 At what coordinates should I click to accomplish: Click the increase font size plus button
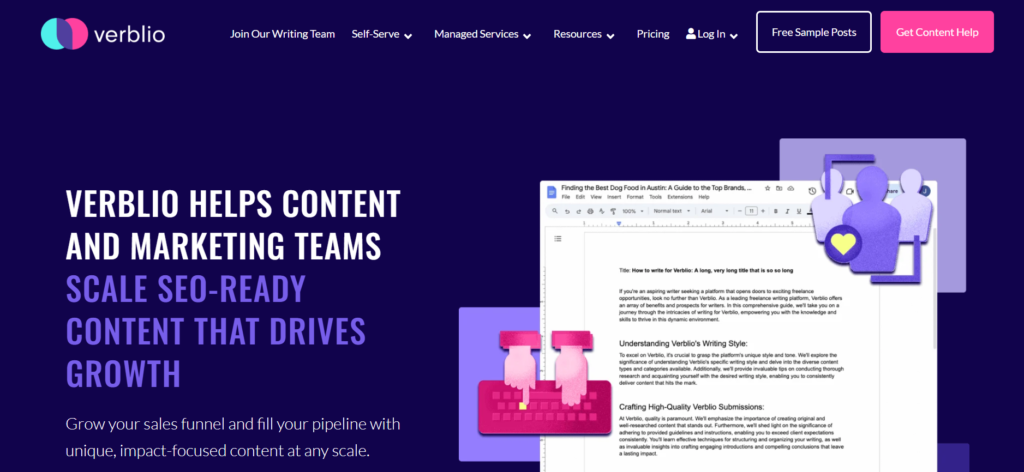763,212
